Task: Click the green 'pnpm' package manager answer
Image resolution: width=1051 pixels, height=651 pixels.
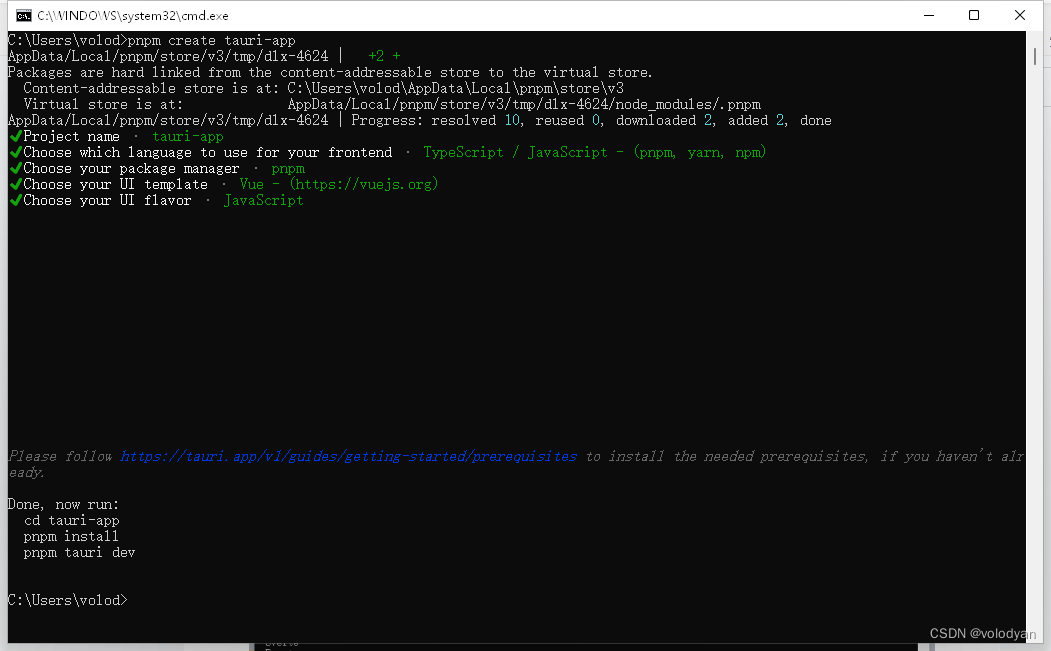Action: (x=288, y=169)
